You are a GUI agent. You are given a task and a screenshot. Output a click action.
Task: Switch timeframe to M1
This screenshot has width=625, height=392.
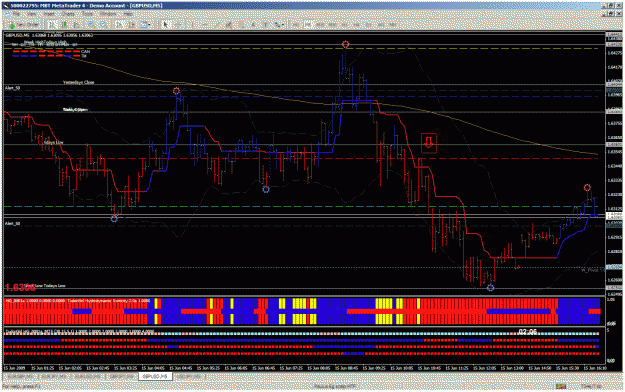tap(296, 25)
